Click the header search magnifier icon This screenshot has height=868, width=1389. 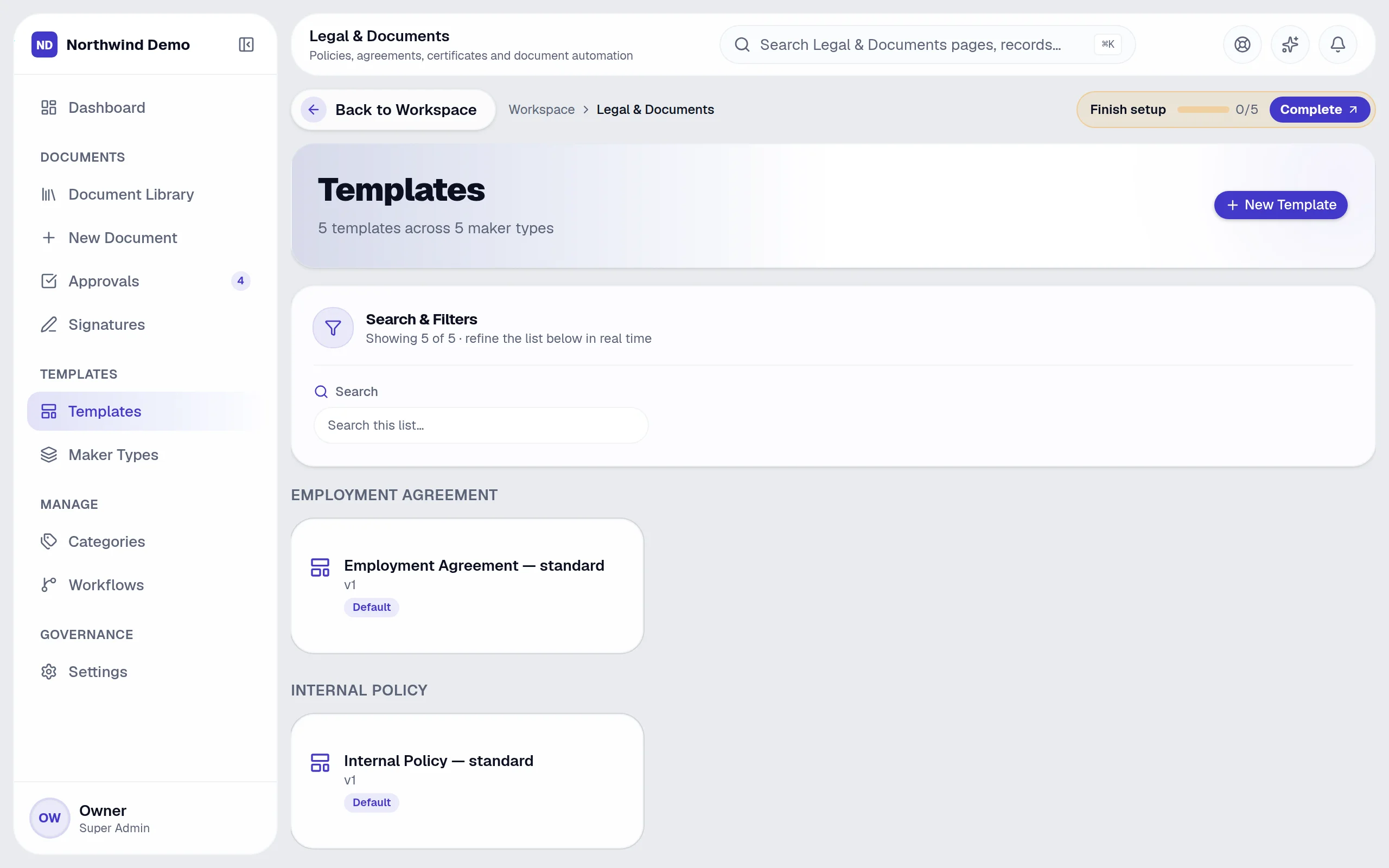tap(742, 44)
